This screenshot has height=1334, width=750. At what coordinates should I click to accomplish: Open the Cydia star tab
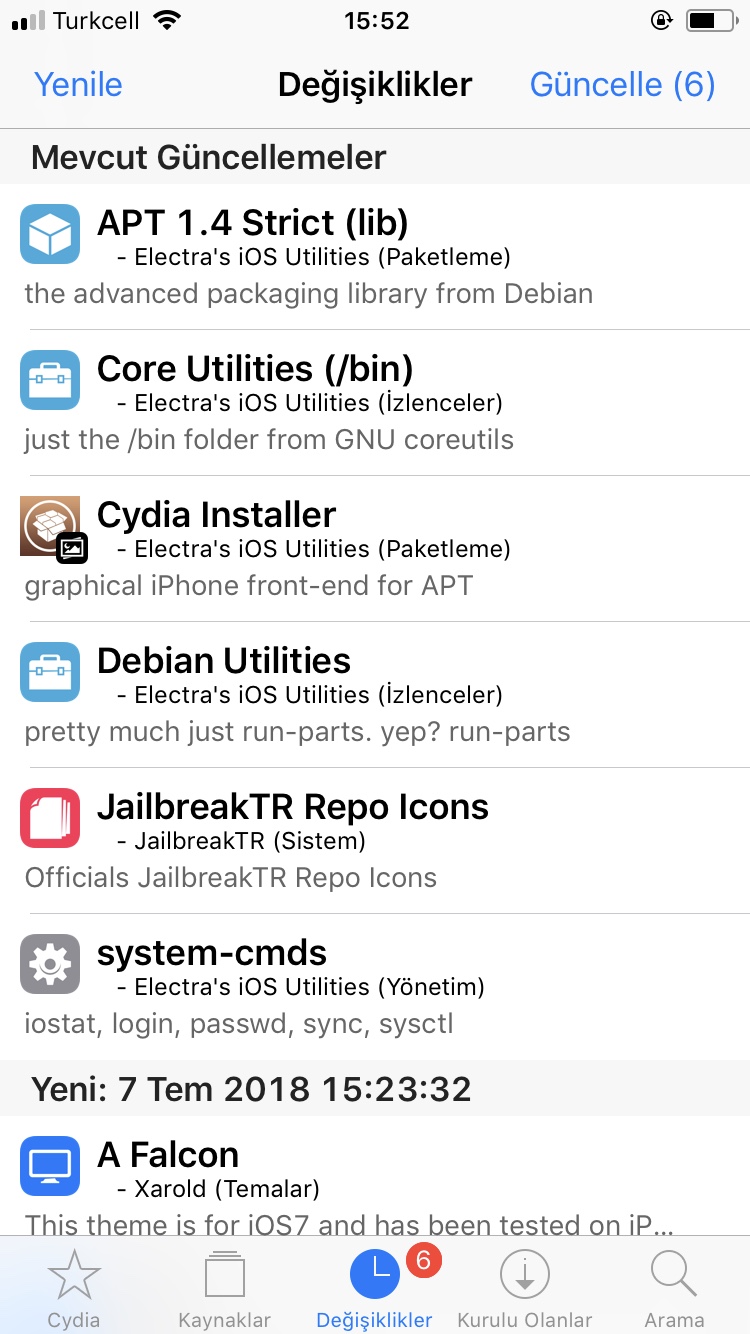point(74,1290)
